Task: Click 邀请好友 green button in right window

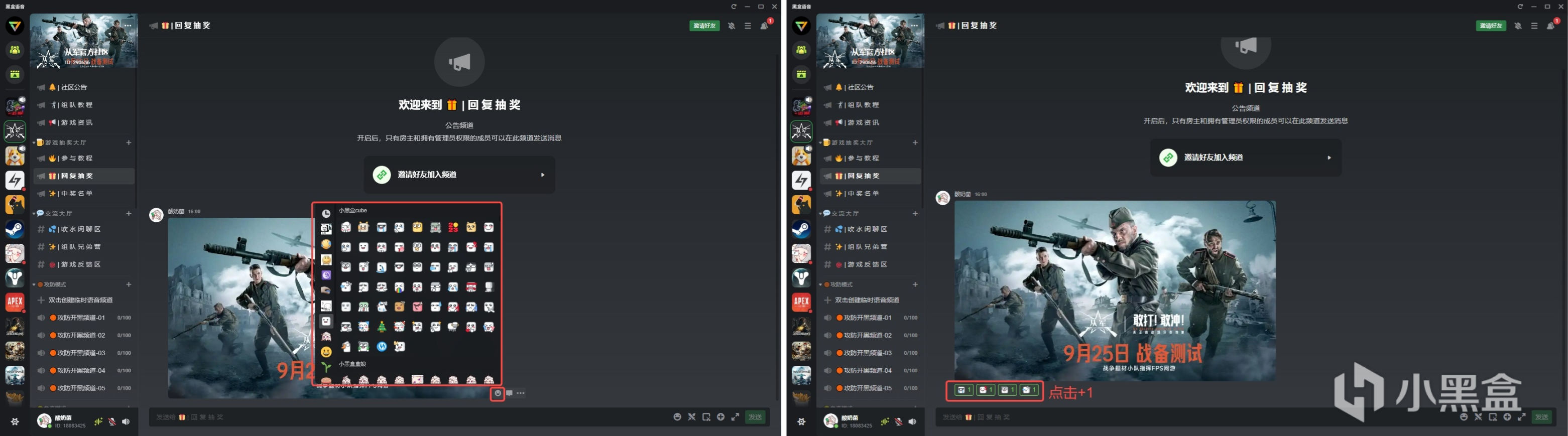Action: (1491, 26)
